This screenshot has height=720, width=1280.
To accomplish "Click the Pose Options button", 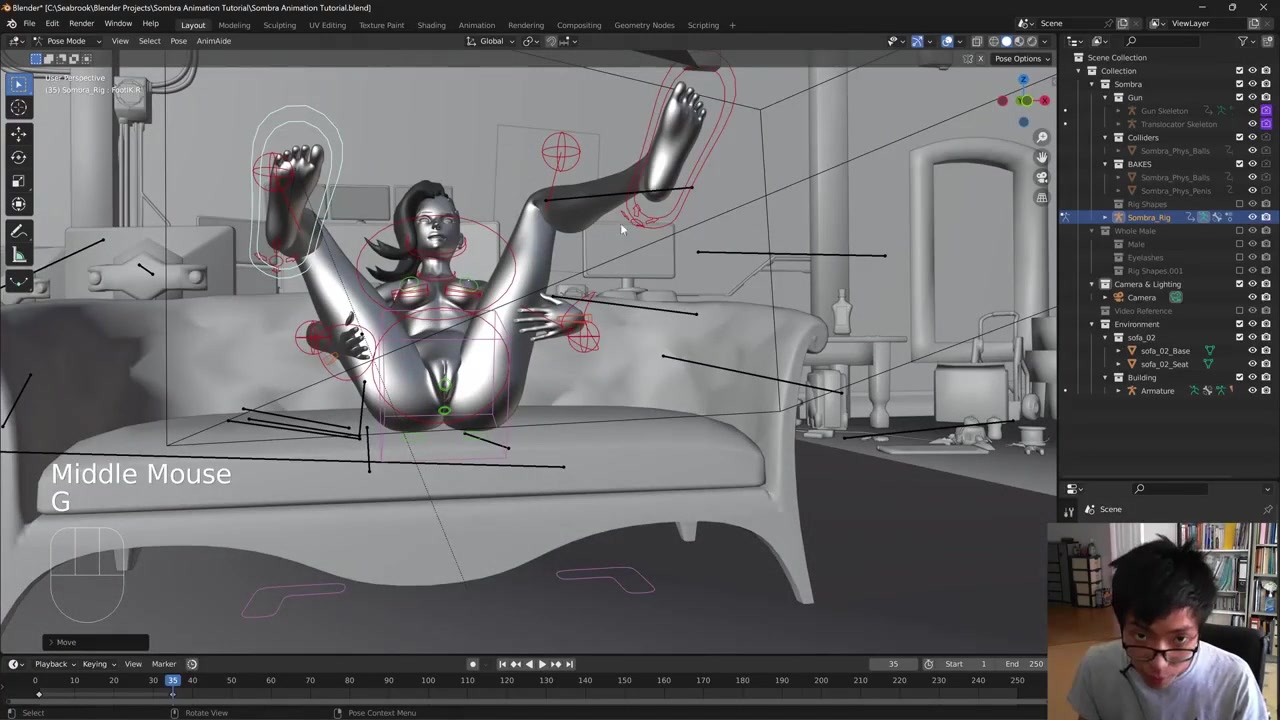I will 1022,58.
